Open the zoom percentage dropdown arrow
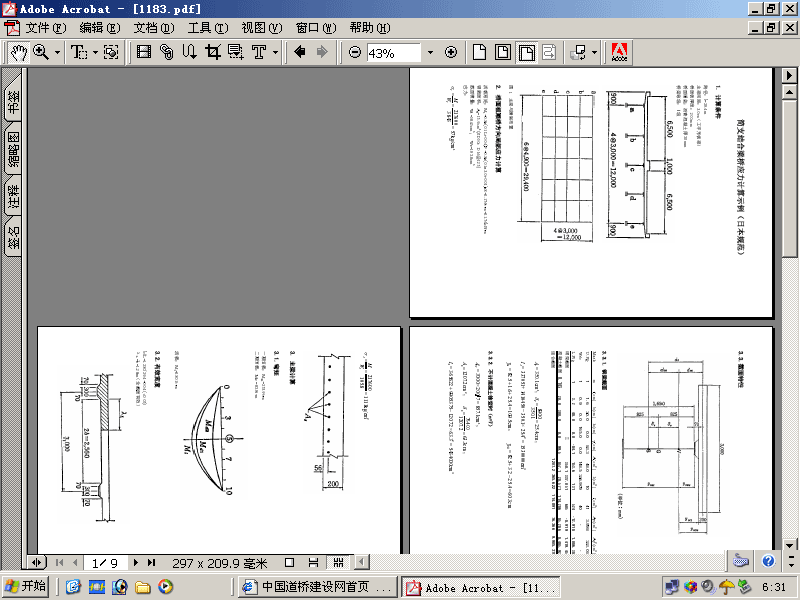Image resolution: width=800 pixels, height=600 pixels. pyautogui.click(x=430, y=52)
